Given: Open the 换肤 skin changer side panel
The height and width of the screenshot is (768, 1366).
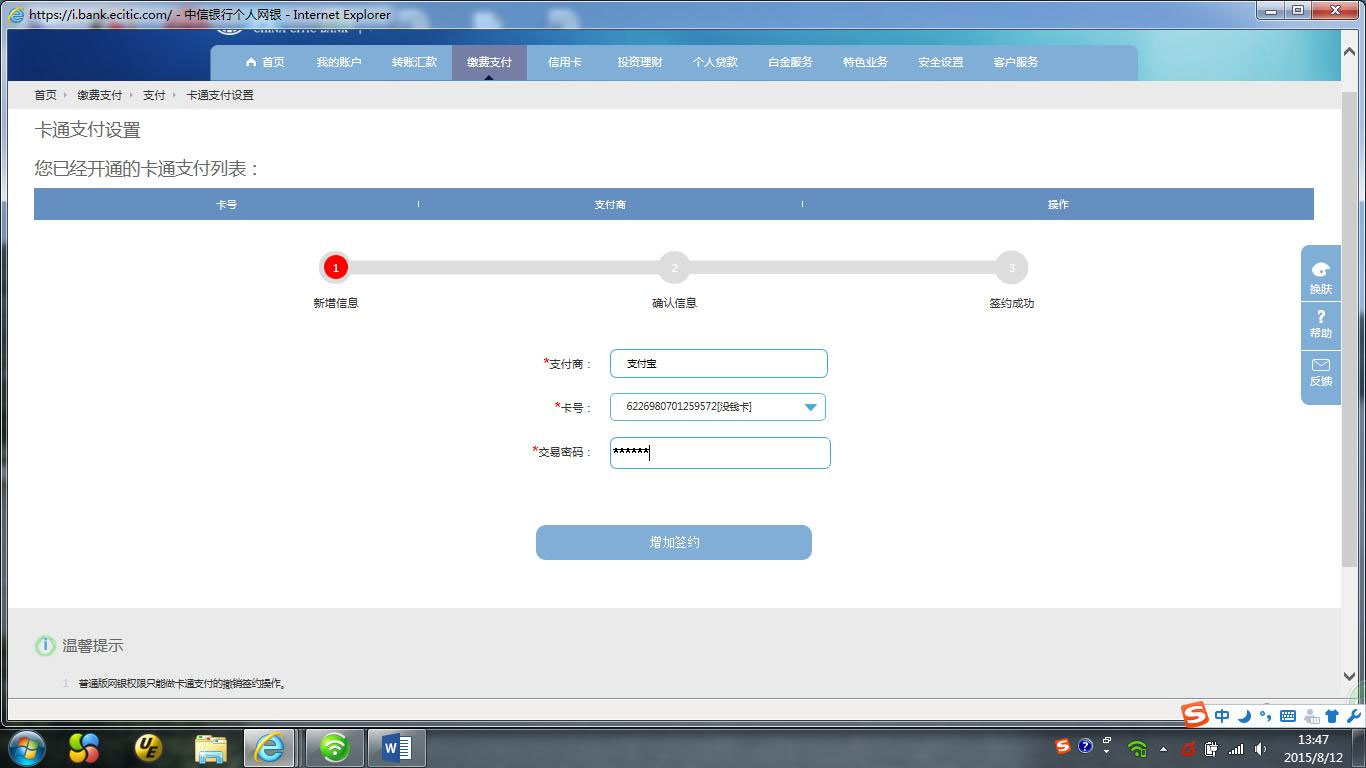Looking at the screenshot, I should point(1320,276).
